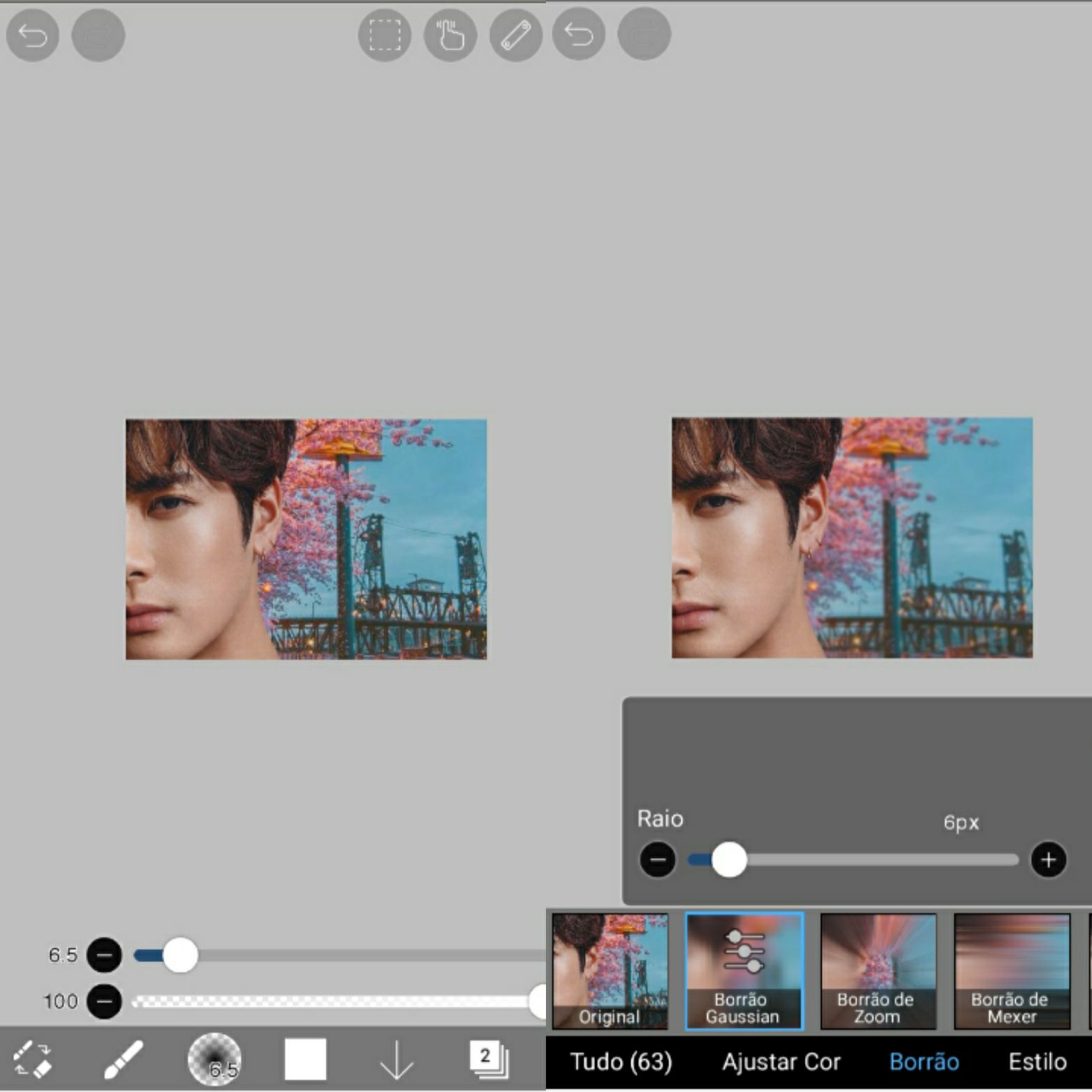The height and width of the screenshot is (1092, 1092).
Task: Open the selection area tool
Action: [x=385, y=35]
